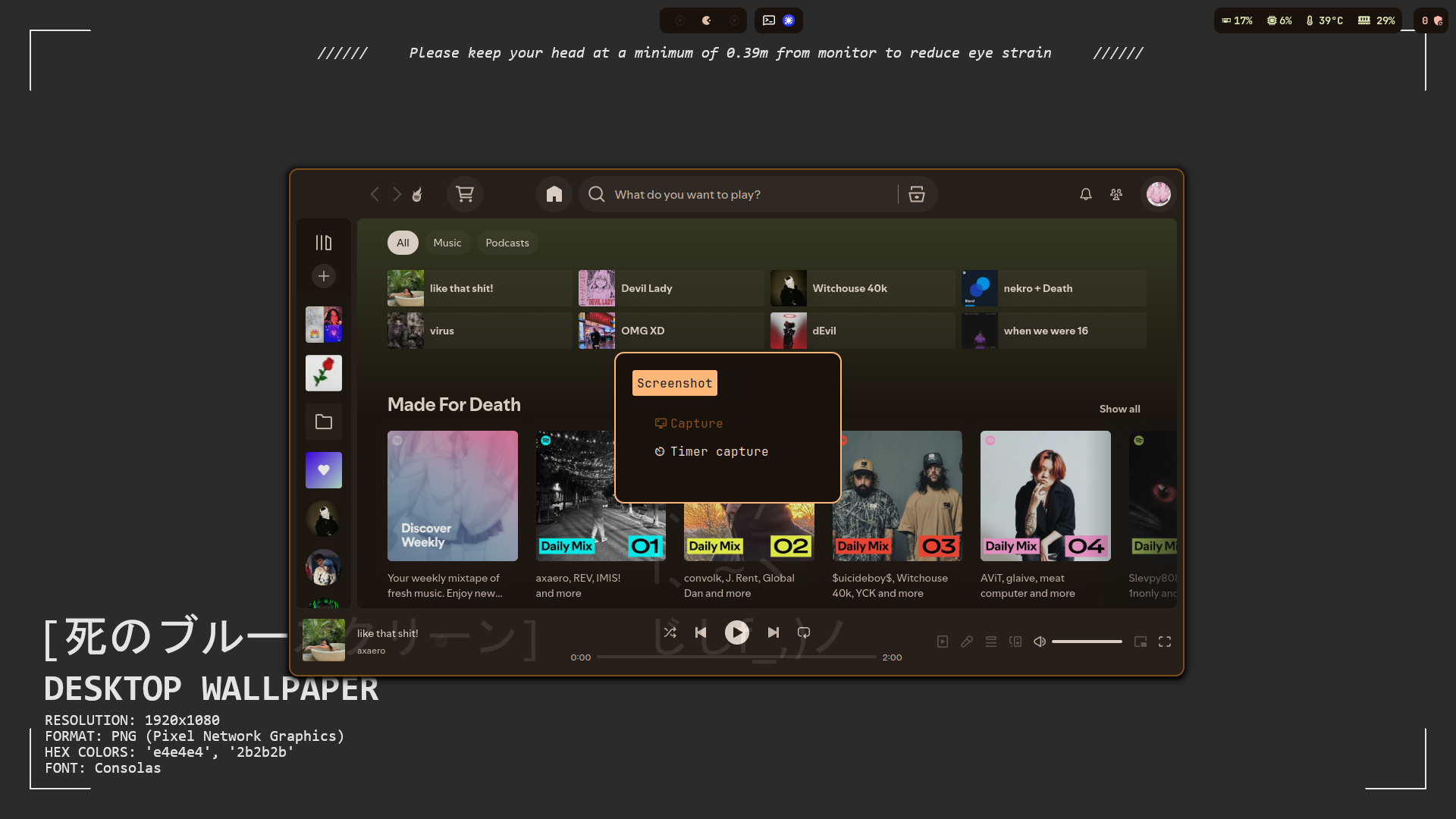
Task: Skip to next track
Action: 773,632
